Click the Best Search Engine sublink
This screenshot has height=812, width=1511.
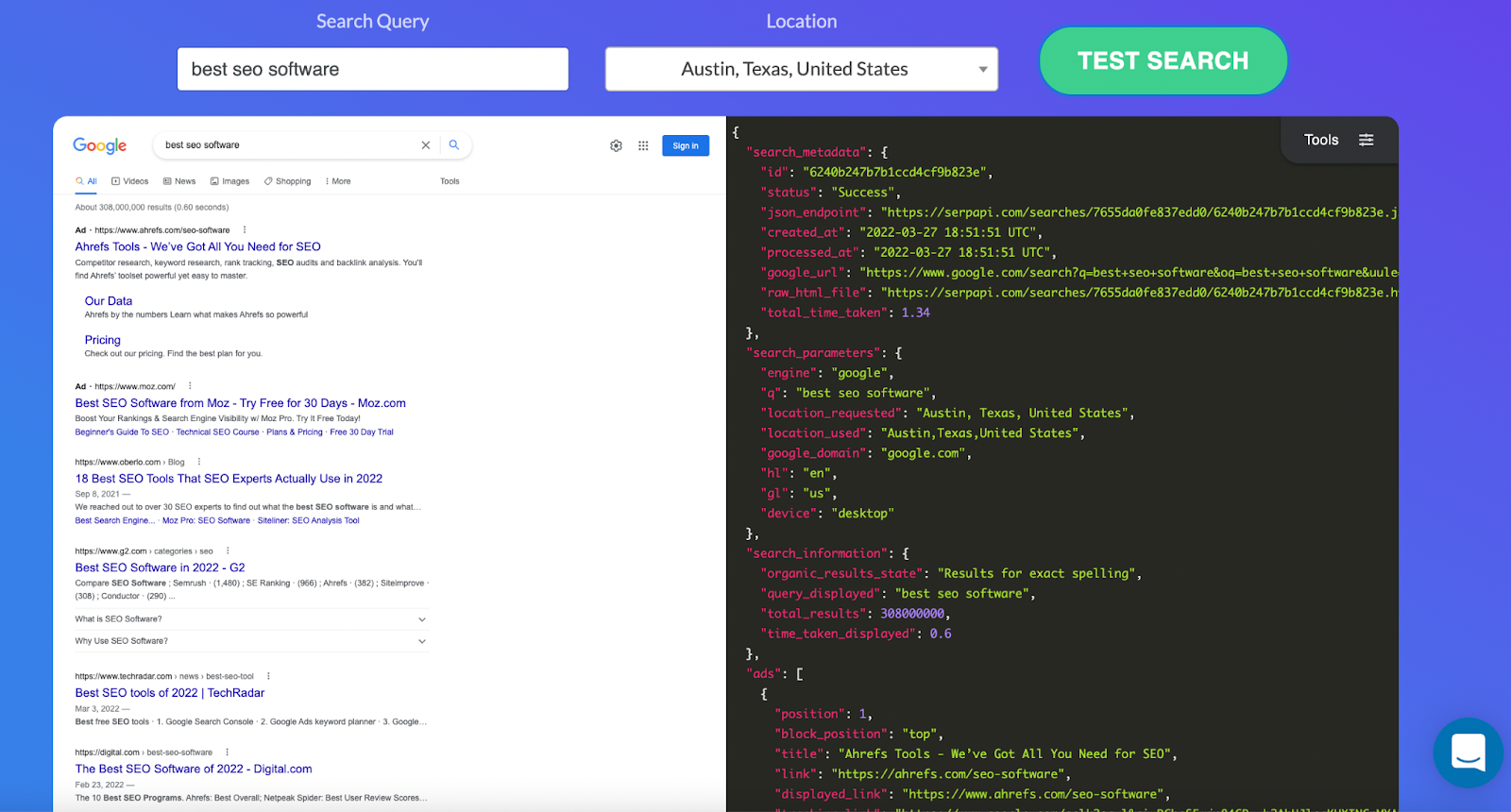115,520
